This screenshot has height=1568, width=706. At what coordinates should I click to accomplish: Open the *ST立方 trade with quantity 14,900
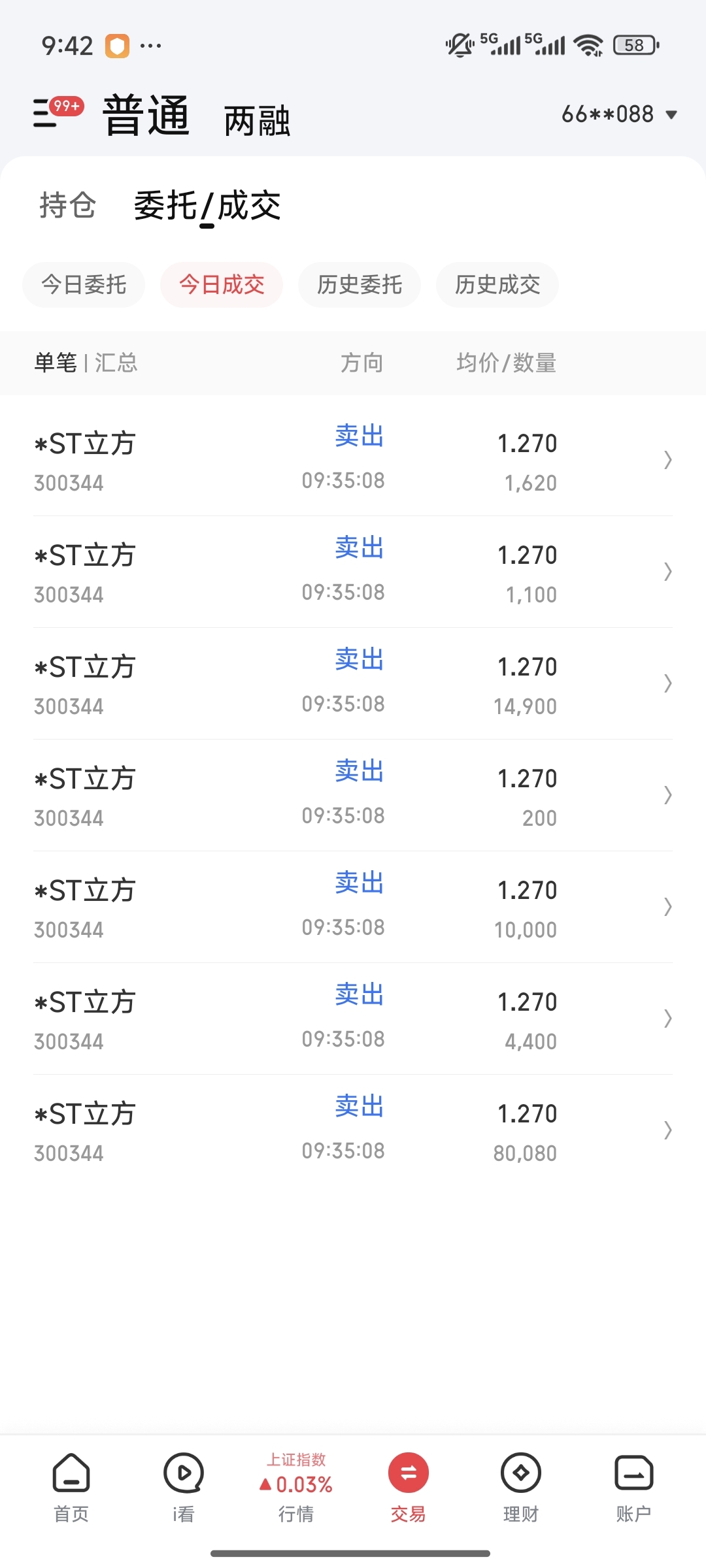(x=353, y=683)
